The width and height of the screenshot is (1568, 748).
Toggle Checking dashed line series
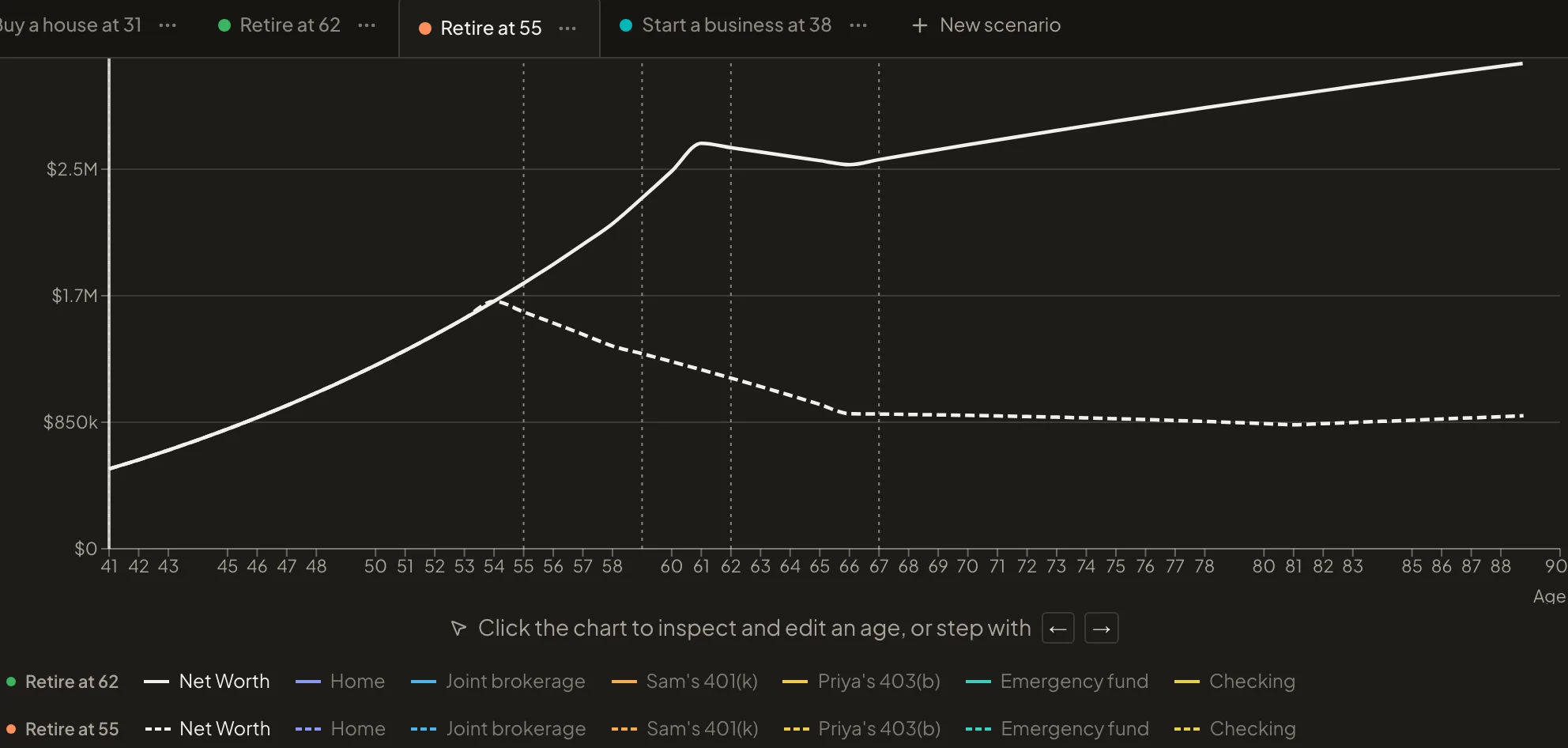1236,729
